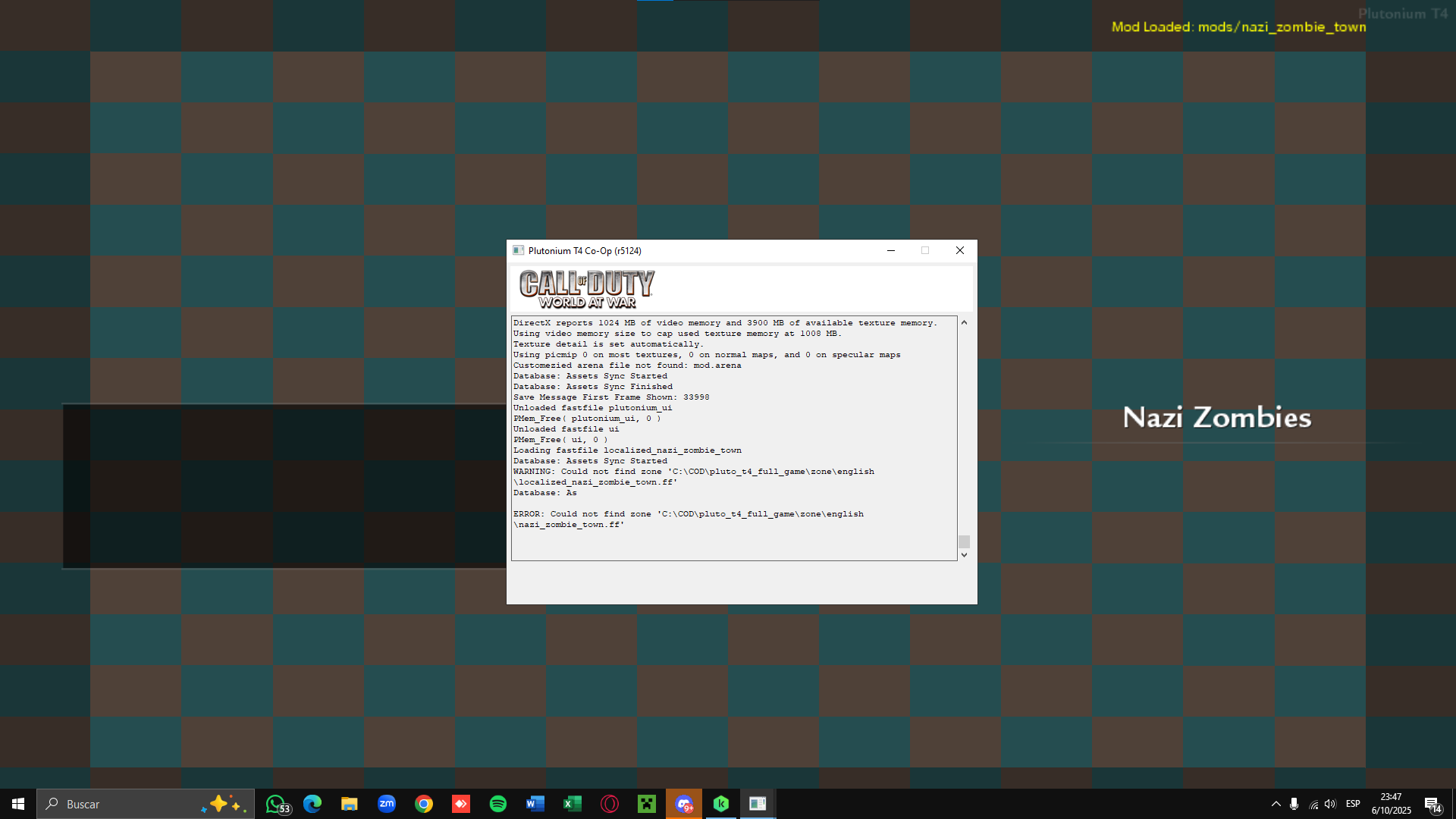The image size is (1456, 819).
Task: Open Excel from the taskbar
Action: pos(573,804)
